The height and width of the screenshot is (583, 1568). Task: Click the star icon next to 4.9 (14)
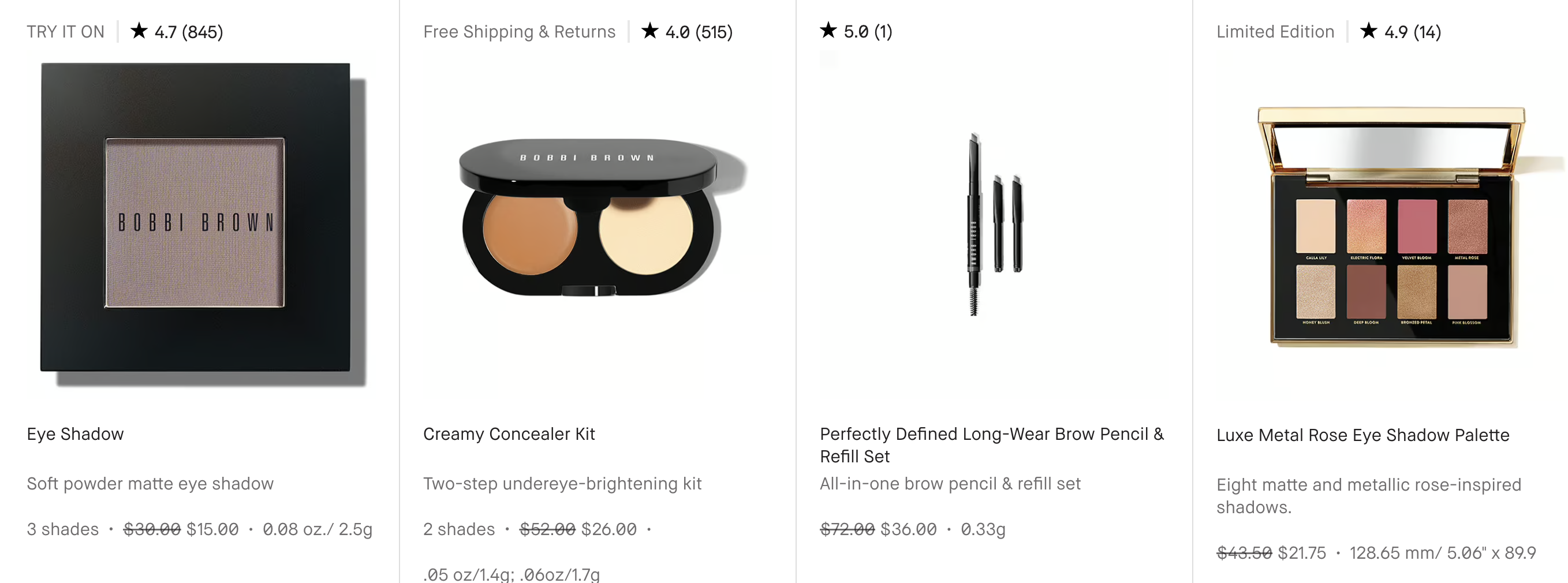coord(1368,31)
